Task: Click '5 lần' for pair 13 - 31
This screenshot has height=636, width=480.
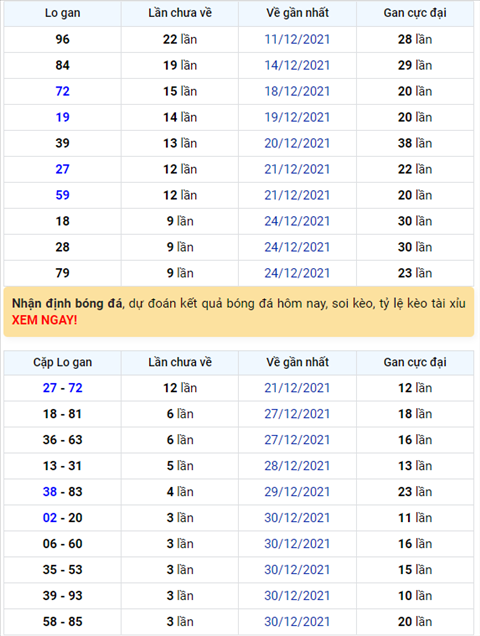Action: click(x=180, y=466)
